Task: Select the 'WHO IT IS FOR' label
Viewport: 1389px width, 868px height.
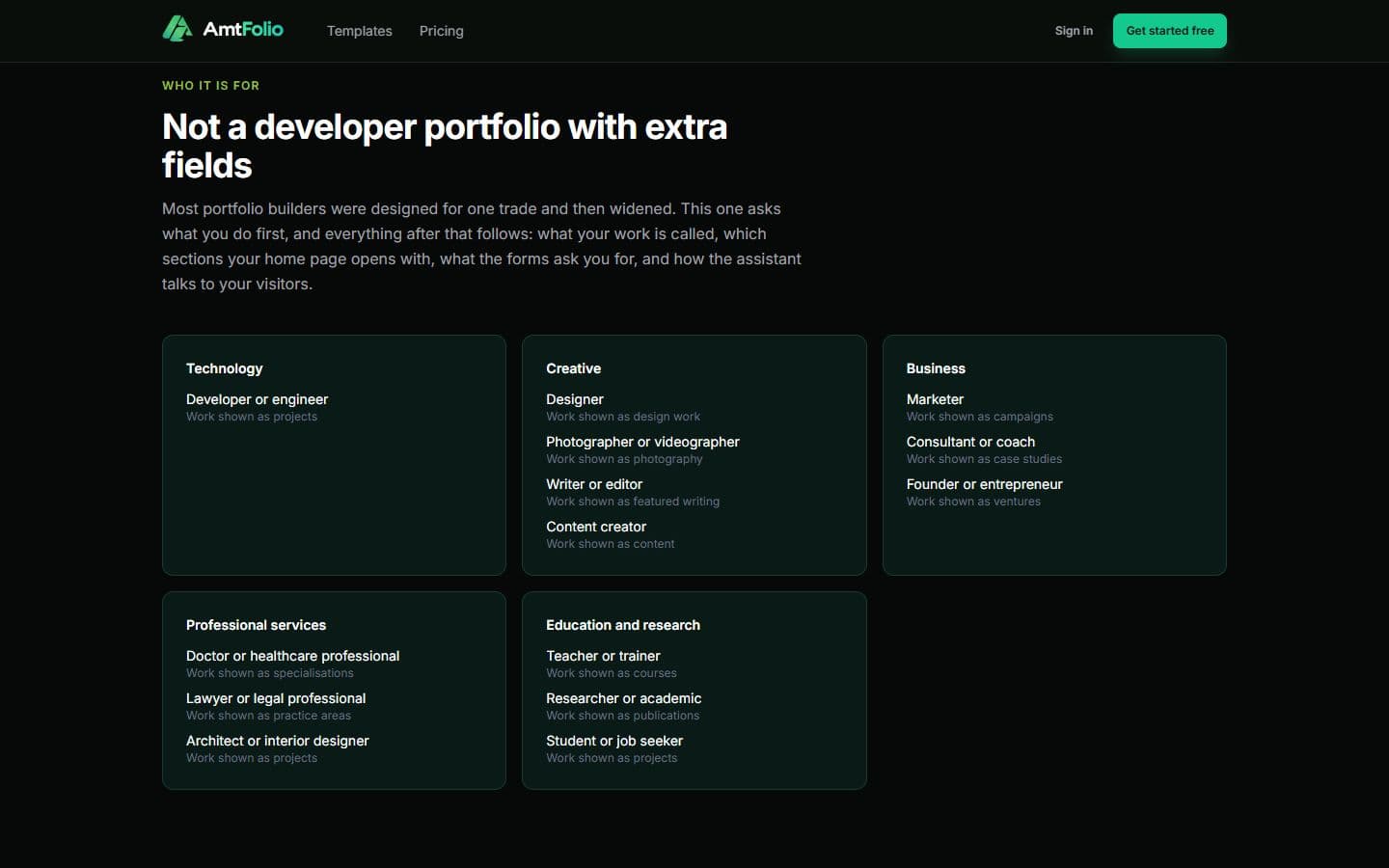Action: coord(210,86)
